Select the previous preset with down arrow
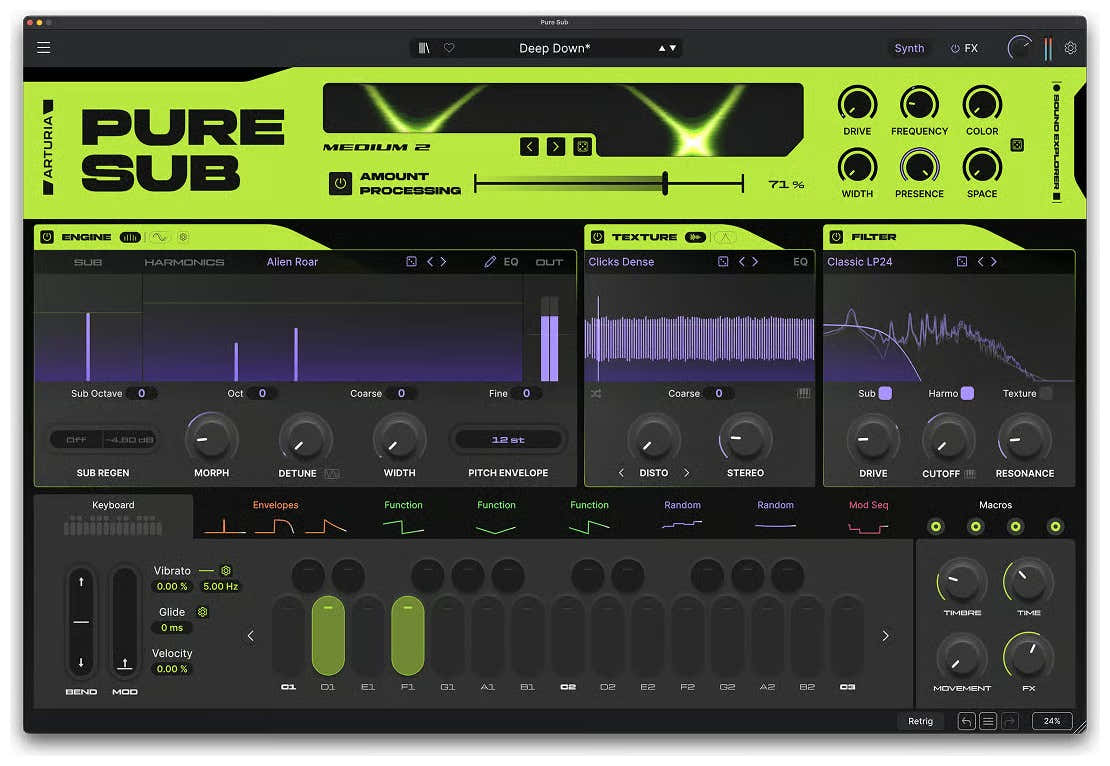1110x766 pixels. pos(673,48)
